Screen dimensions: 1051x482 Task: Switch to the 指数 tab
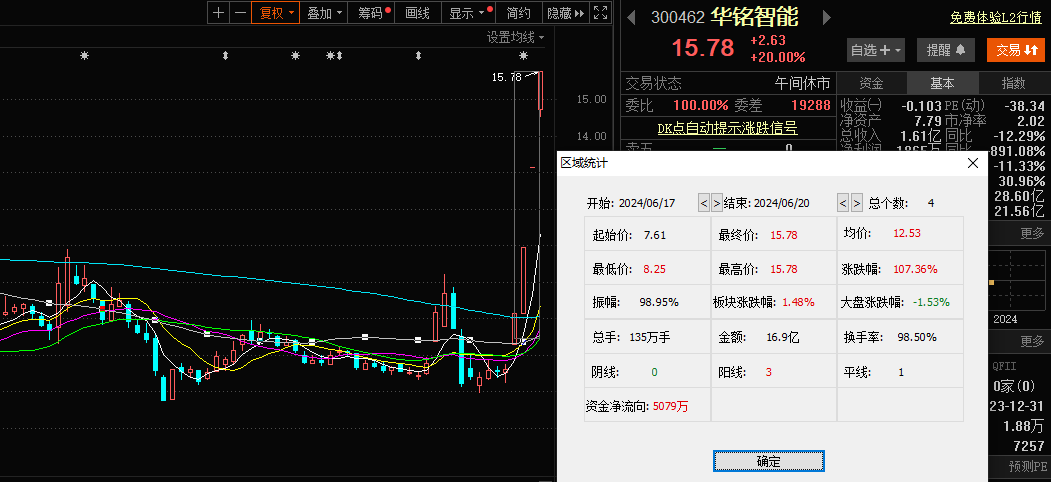coord(1013,83)
